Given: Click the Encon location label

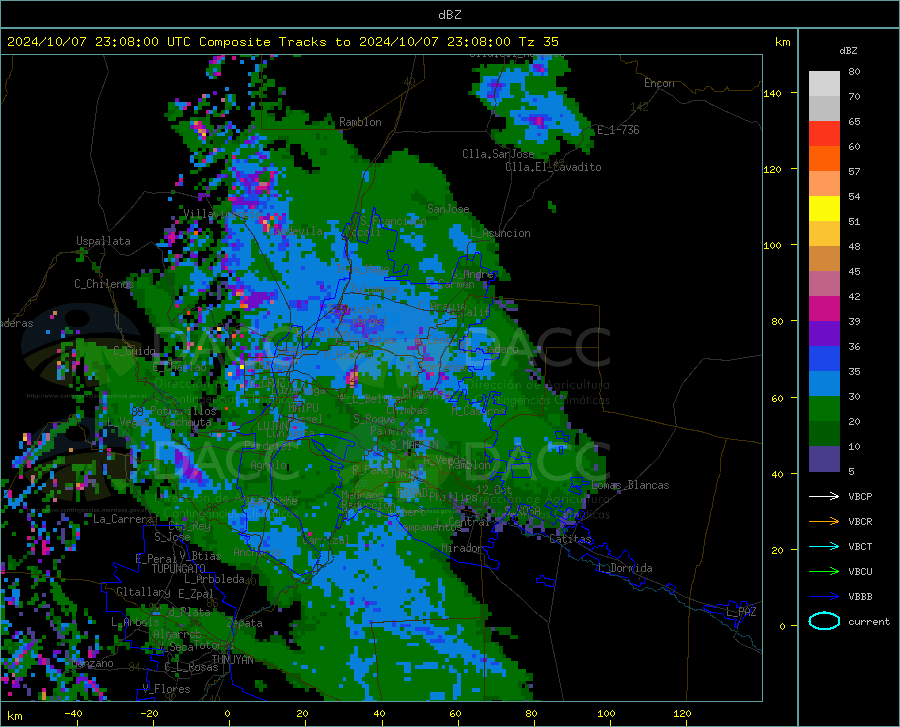Looking at the screenshot, I should [x=659, y=83].
